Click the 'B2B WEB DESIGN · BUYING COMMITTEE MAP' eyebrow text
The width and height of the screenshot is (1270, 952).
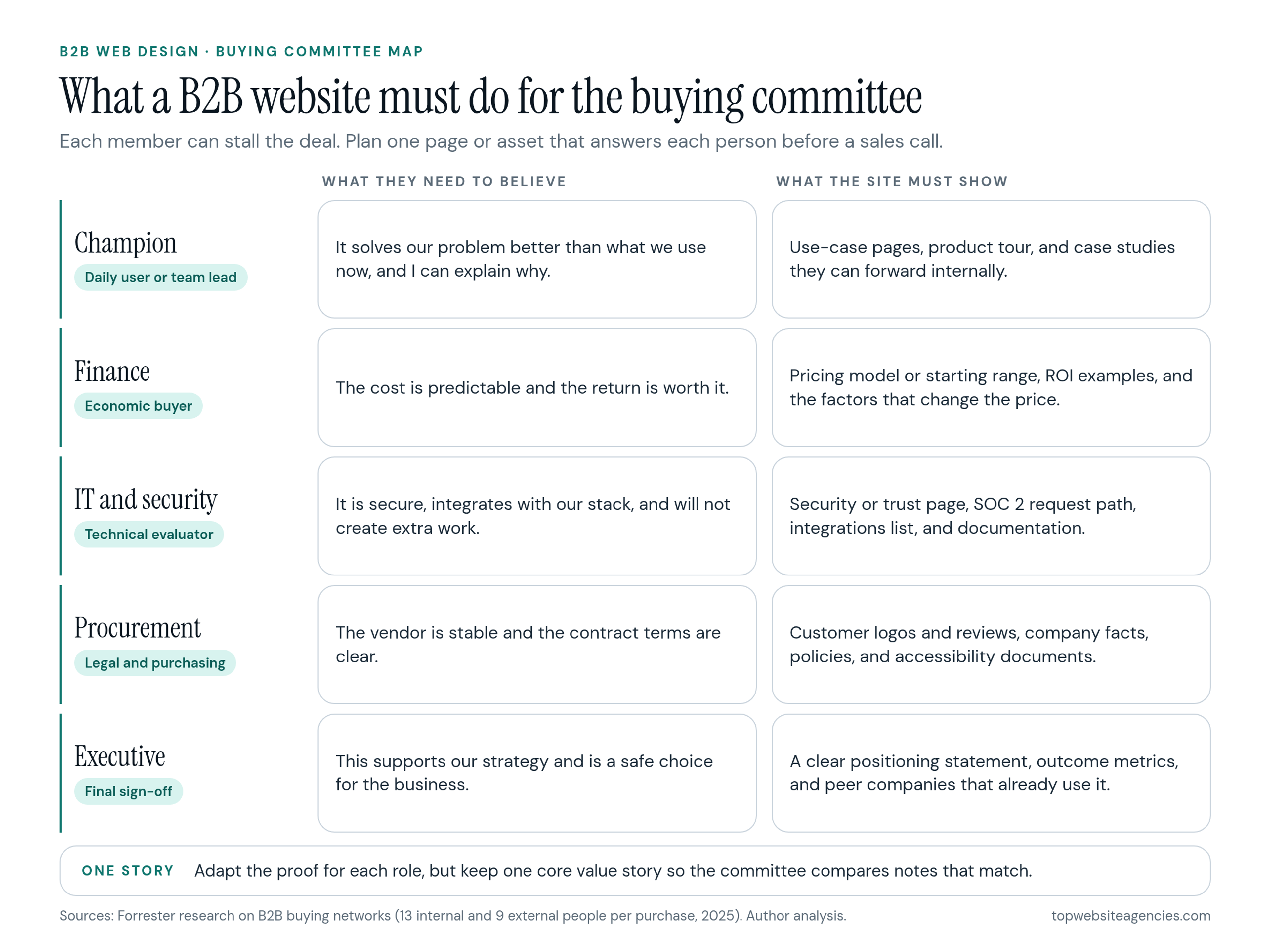pos(241,52)
